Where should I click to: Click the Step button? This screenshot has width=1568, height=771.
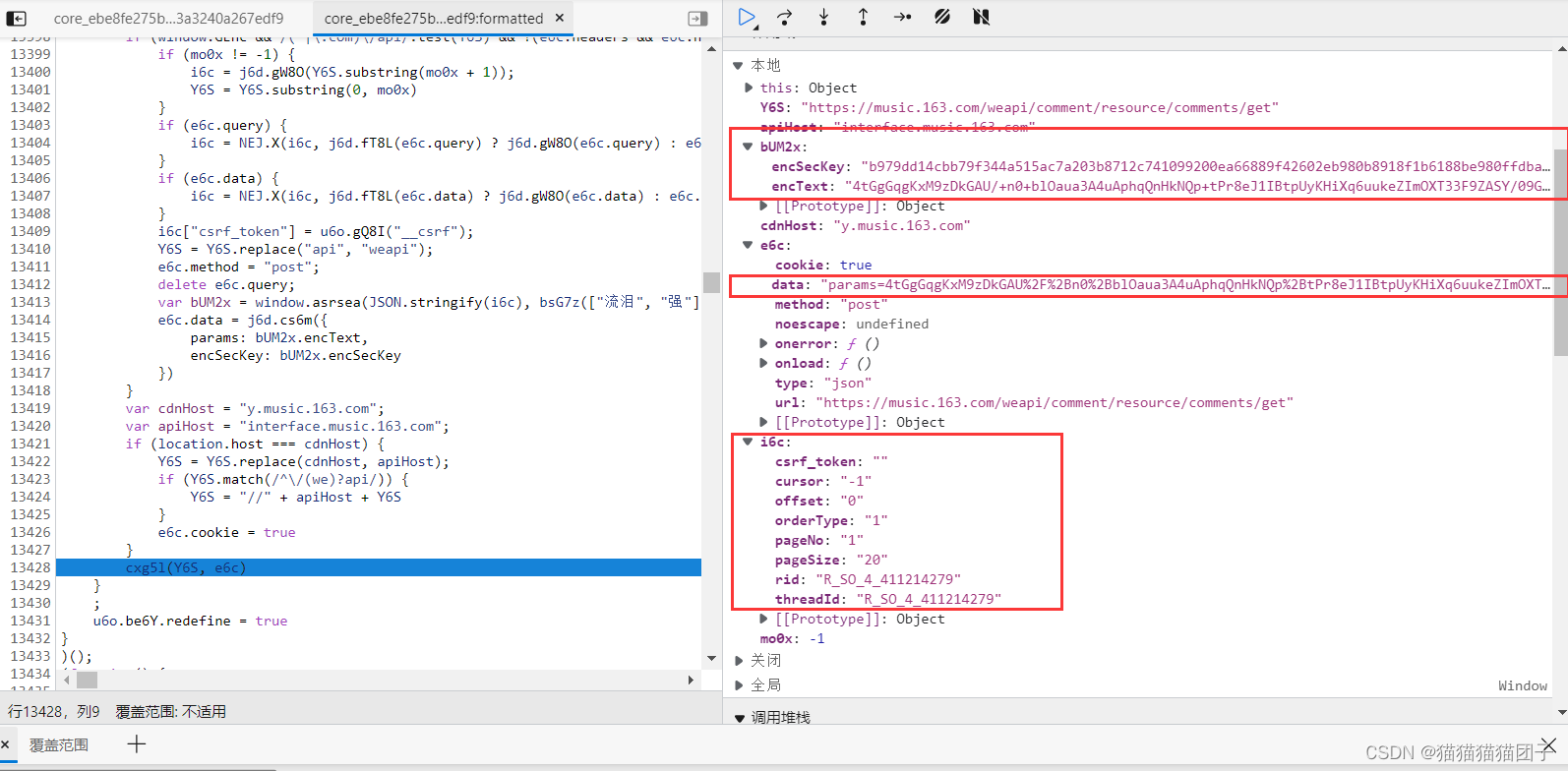point(902,17)
